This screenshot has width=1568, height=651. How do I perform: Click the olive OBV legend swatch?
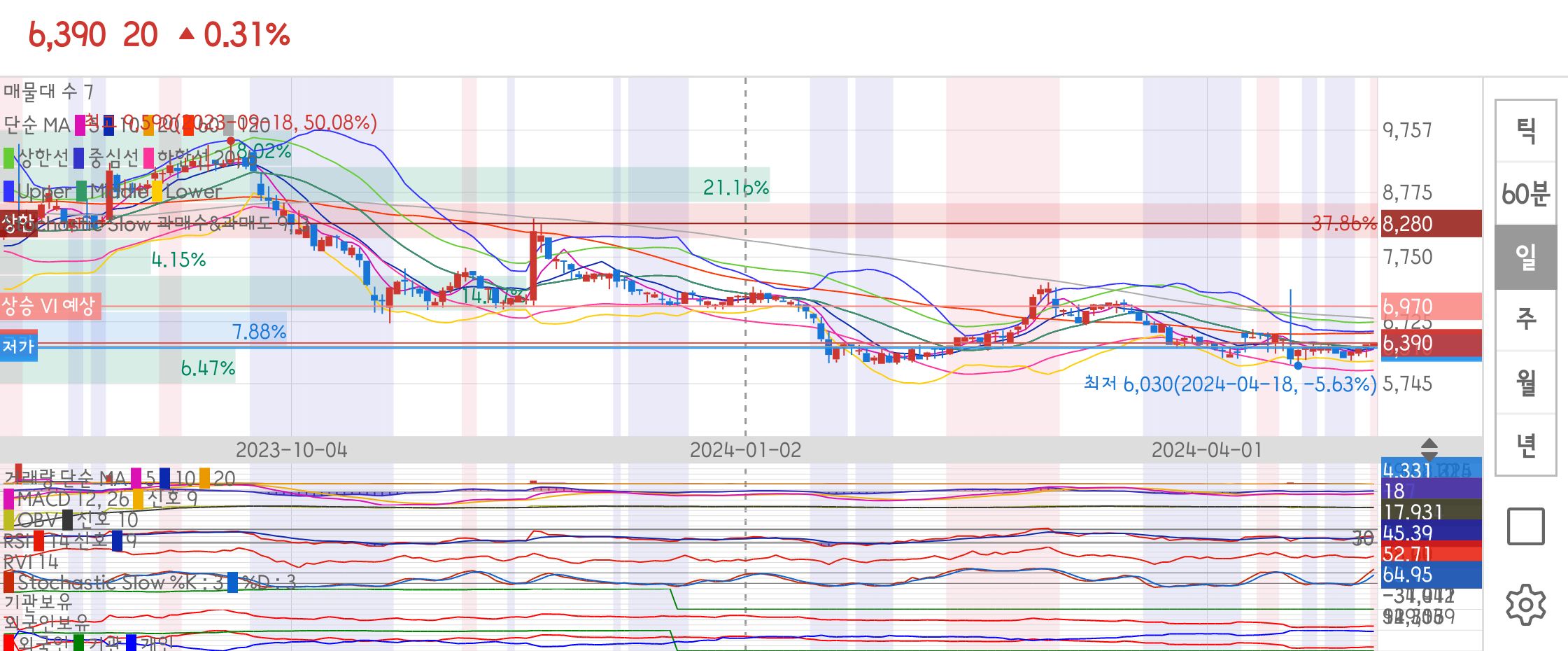pyautogui.click(x=8, y=520)
